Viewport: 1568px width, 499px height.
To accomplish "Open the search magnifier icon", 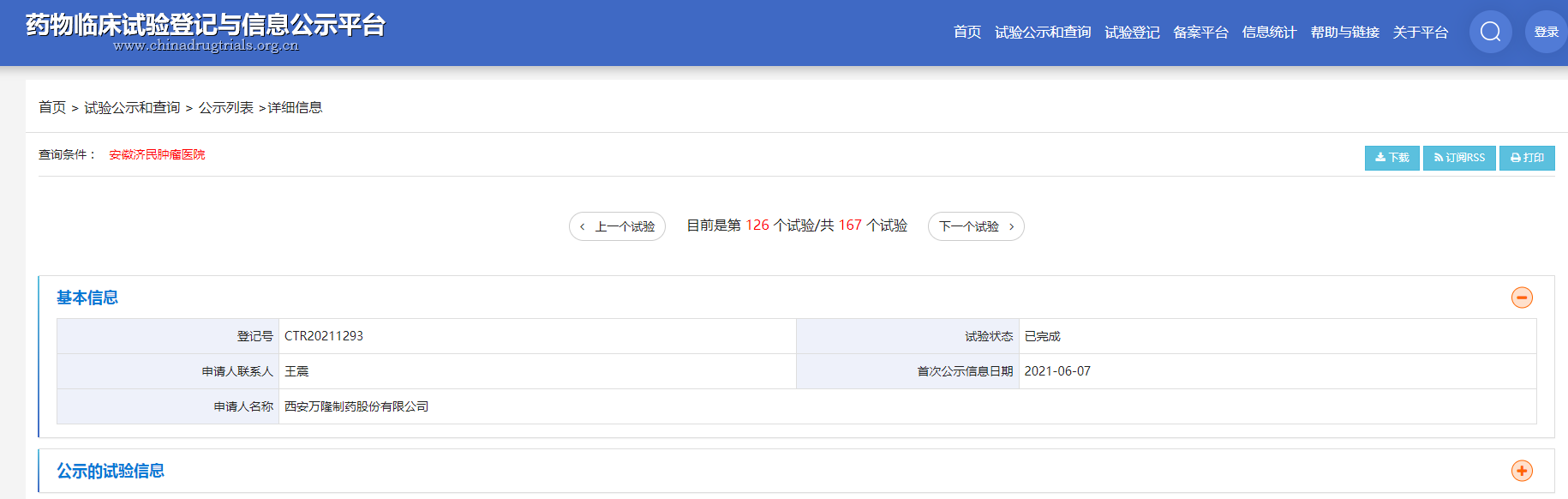I will (1490, 32).
